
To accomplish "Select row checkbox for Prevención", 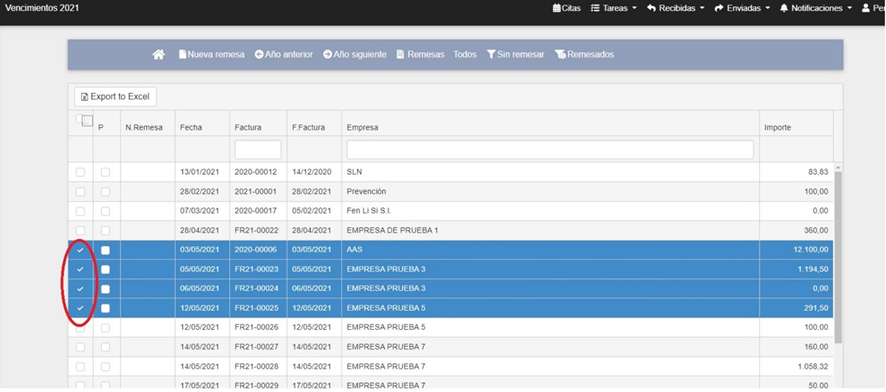I will (x=80, y=191).
